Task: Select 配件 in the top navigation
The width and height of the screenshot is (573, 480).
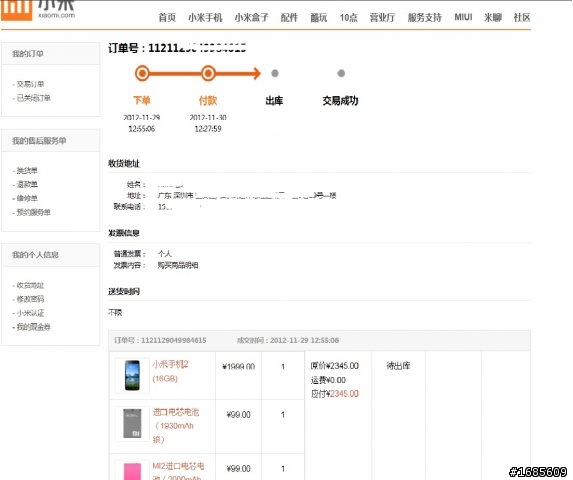Action: pos(289,17)
